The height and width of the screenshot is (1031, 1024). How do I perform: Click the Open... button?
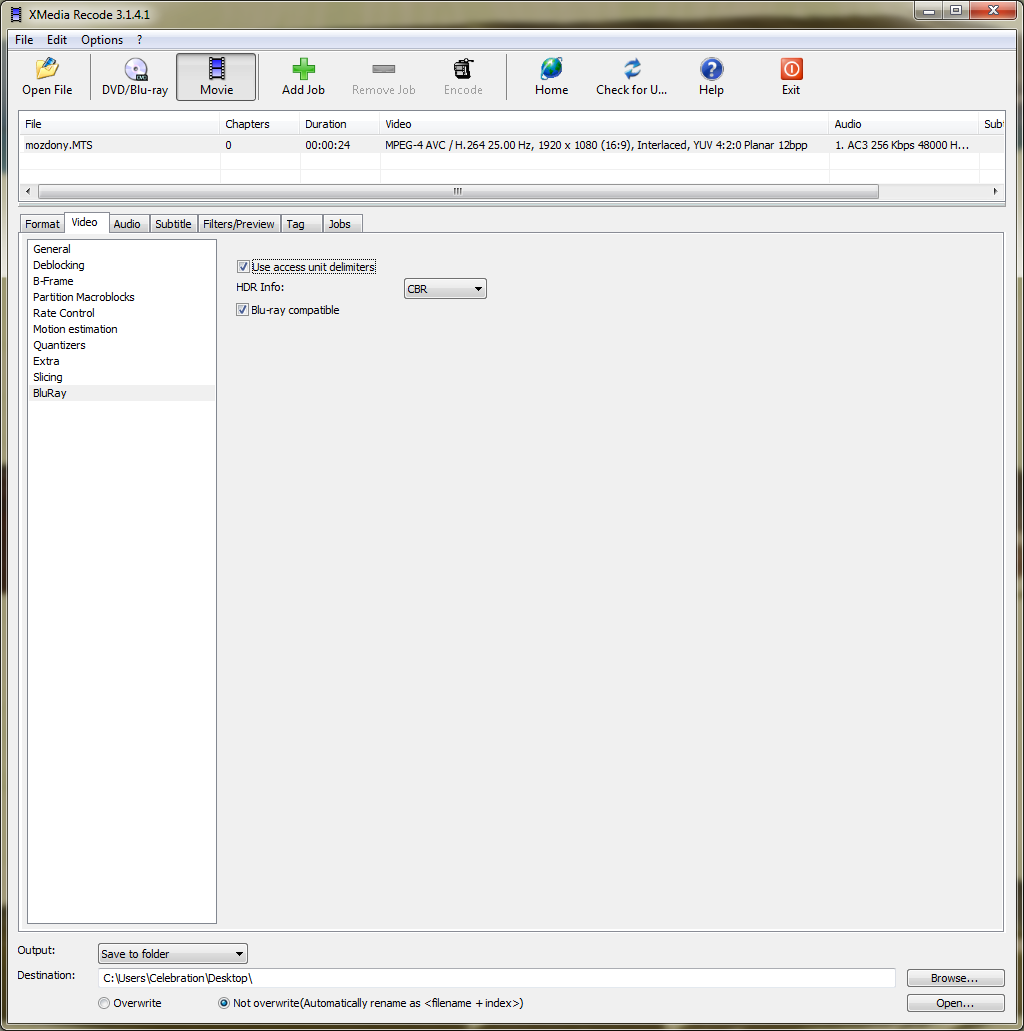[955, 1003]
